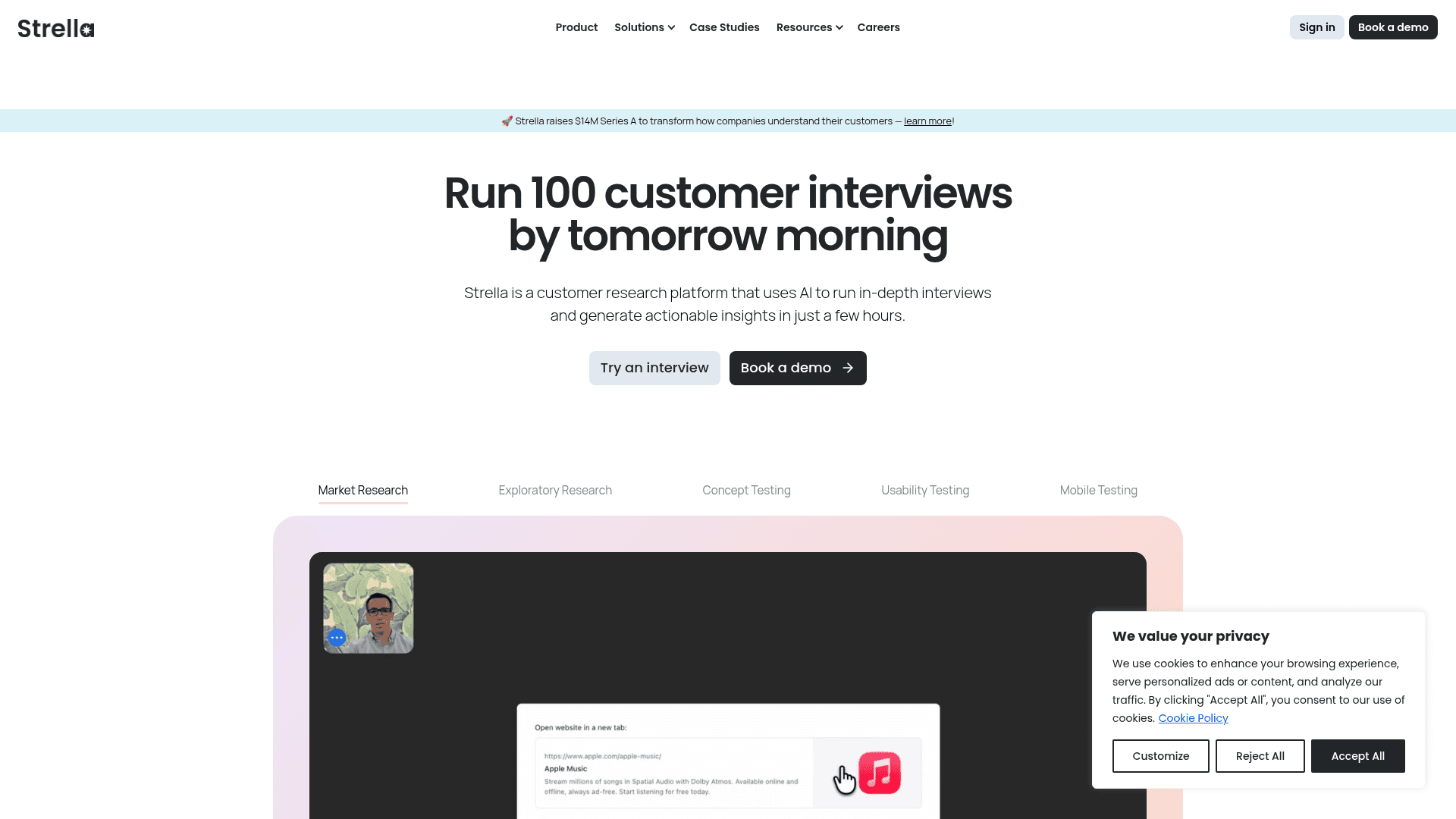Go to the Careers page
The image size is (1456, 819).
coord(878,27)
